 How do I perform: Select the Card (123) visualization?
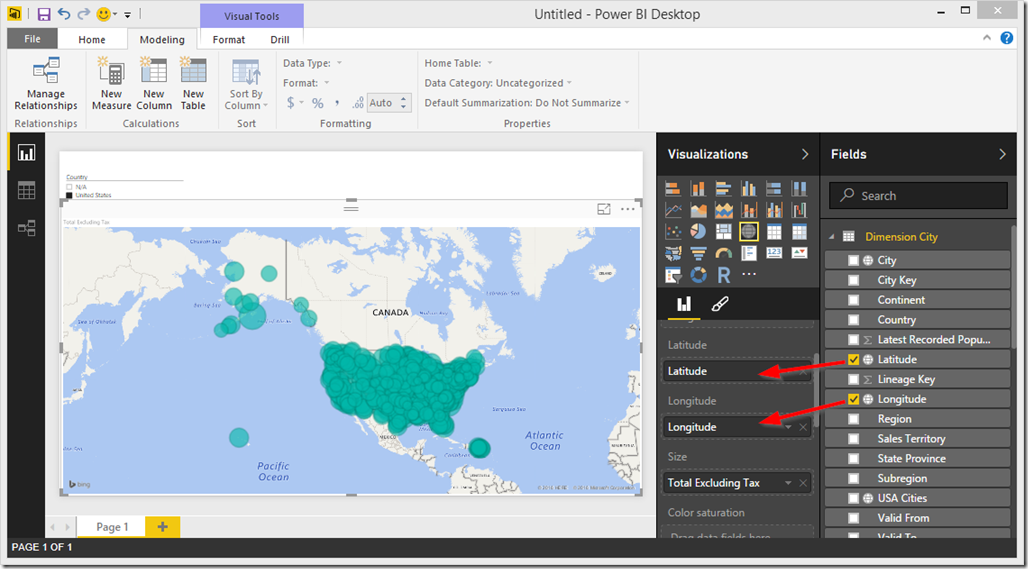coord(774,253)
